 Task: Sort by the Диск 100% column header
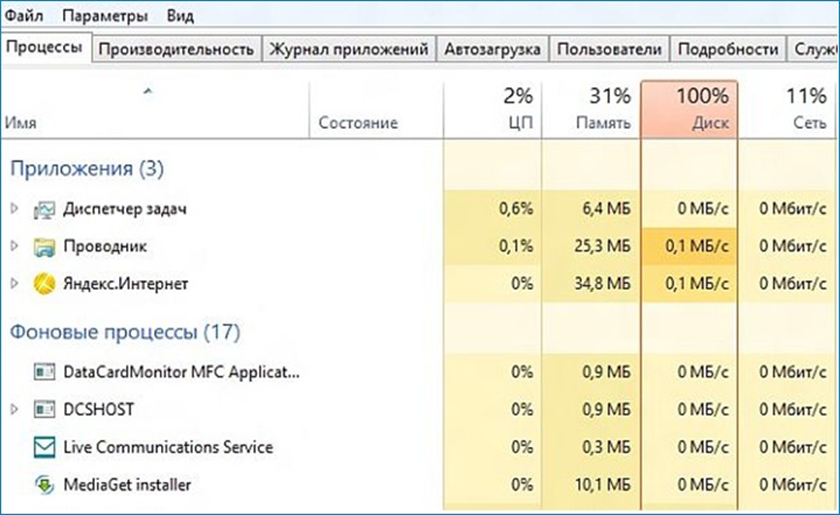pyautogui.click(x=689, y=109)
